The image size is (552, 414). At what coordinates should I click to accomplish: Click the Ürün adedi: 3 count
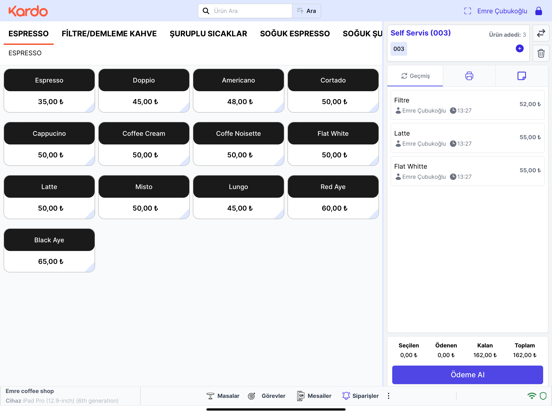[x=507, y=34]
